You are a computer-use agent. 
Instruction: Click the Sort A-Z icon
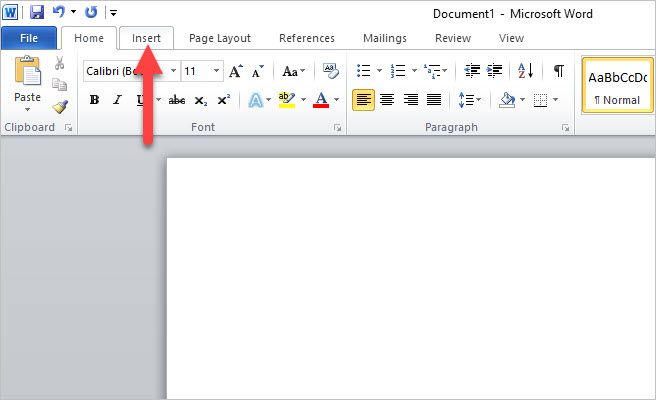tap(525, 71)
